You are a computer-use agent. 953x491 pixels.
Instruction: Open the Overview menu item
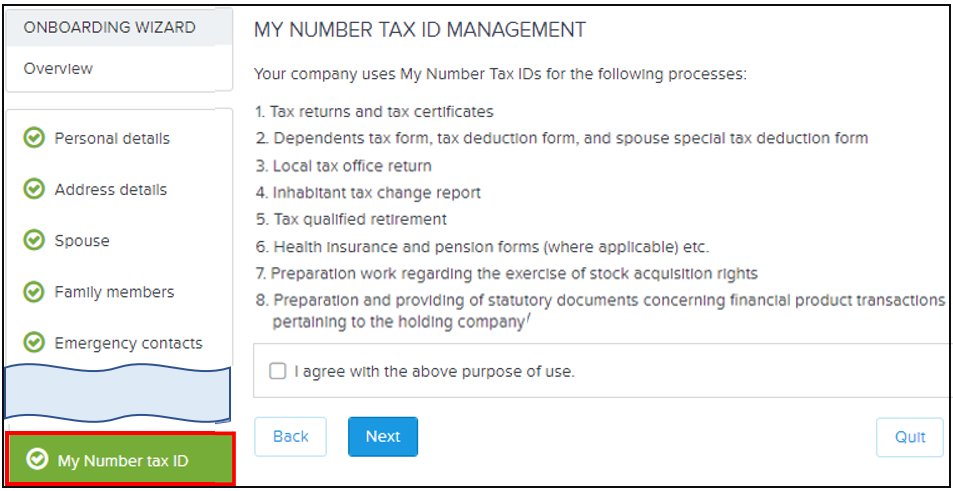pyautogui.click(x=58, y=68)
